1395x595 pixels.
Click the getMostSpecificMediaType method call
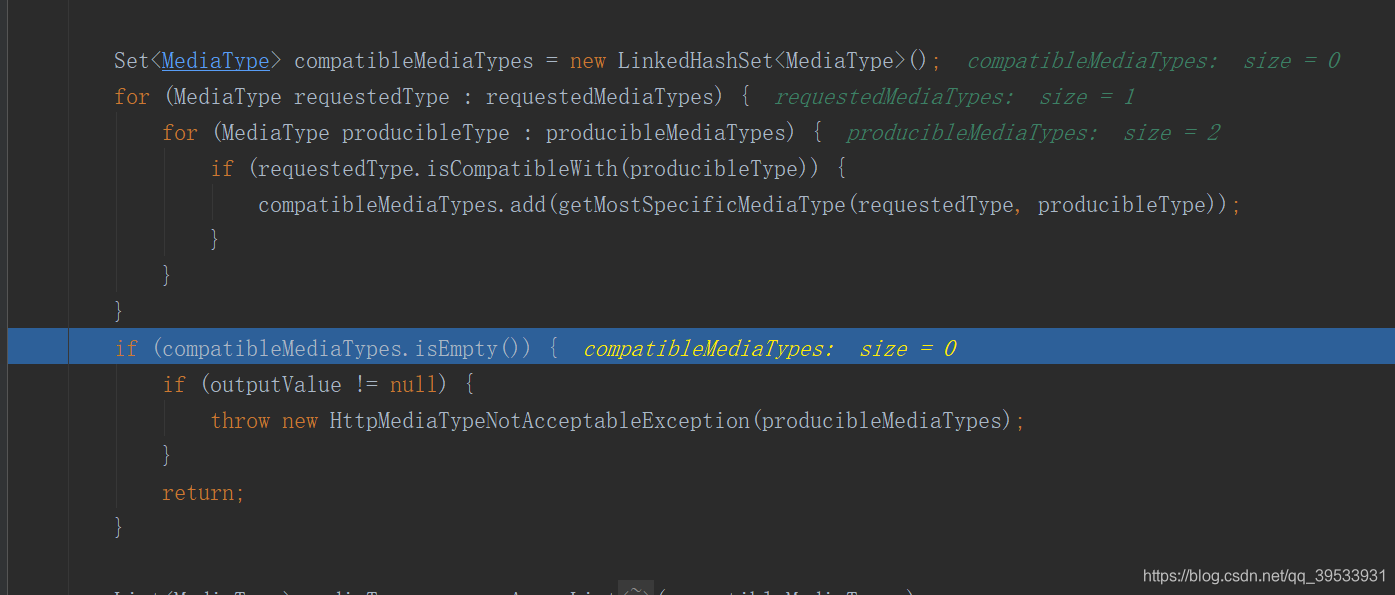[x=702, y=205]
